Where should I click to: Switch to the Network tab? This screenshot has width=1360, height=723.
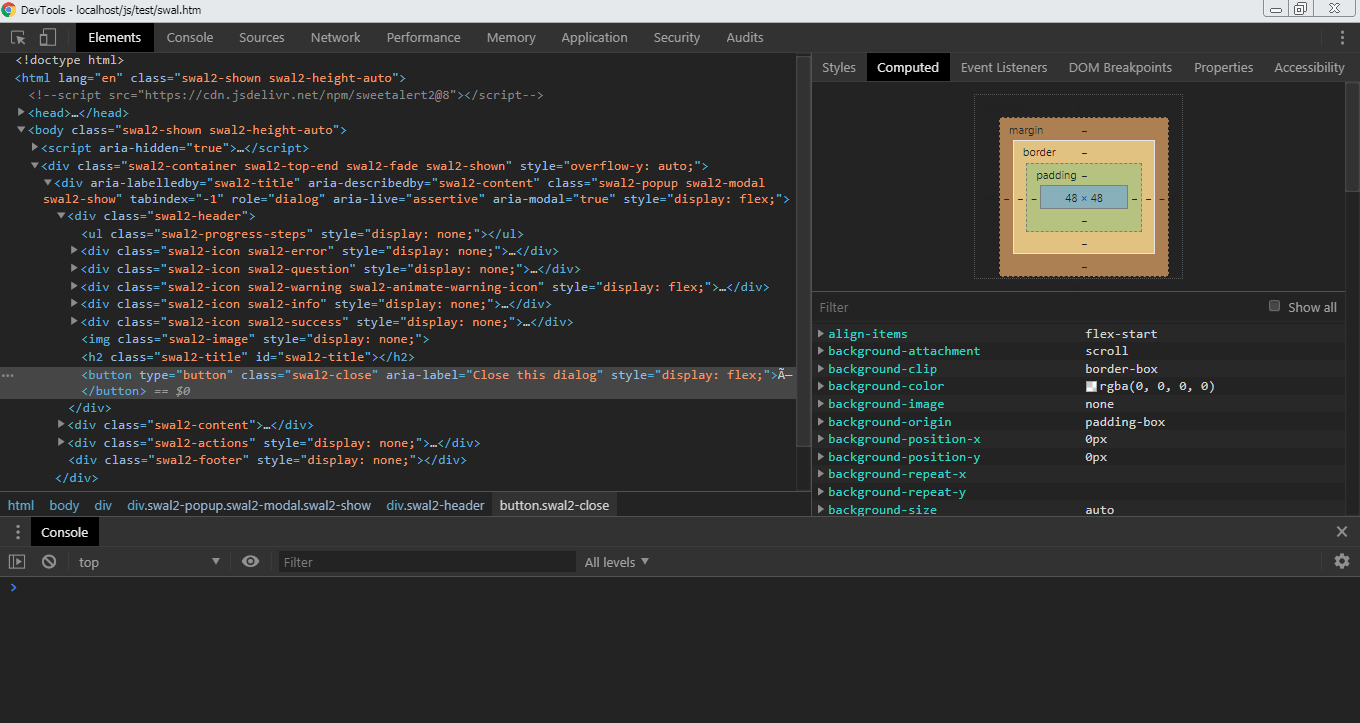coord(335,38)
